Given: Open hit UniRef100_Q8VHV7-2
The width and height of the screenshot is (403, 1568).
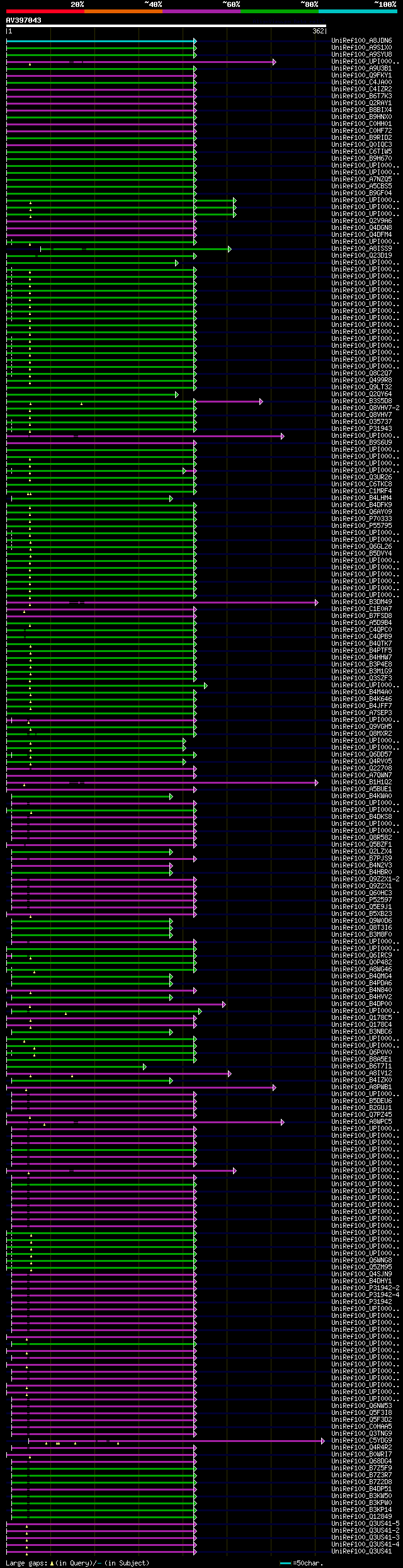Looking at the screenshot, I should click(365, 408).
